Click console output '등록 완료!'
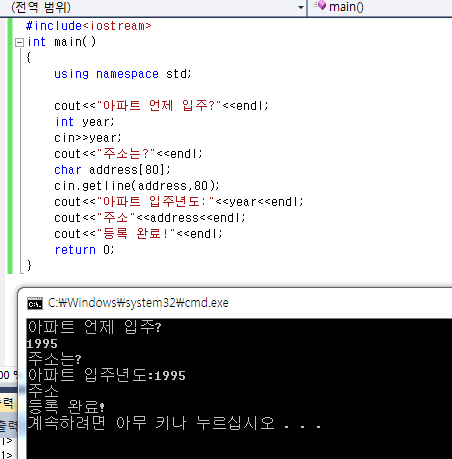Viewport: 452px width, 459px height. click(x=66, y=407)
